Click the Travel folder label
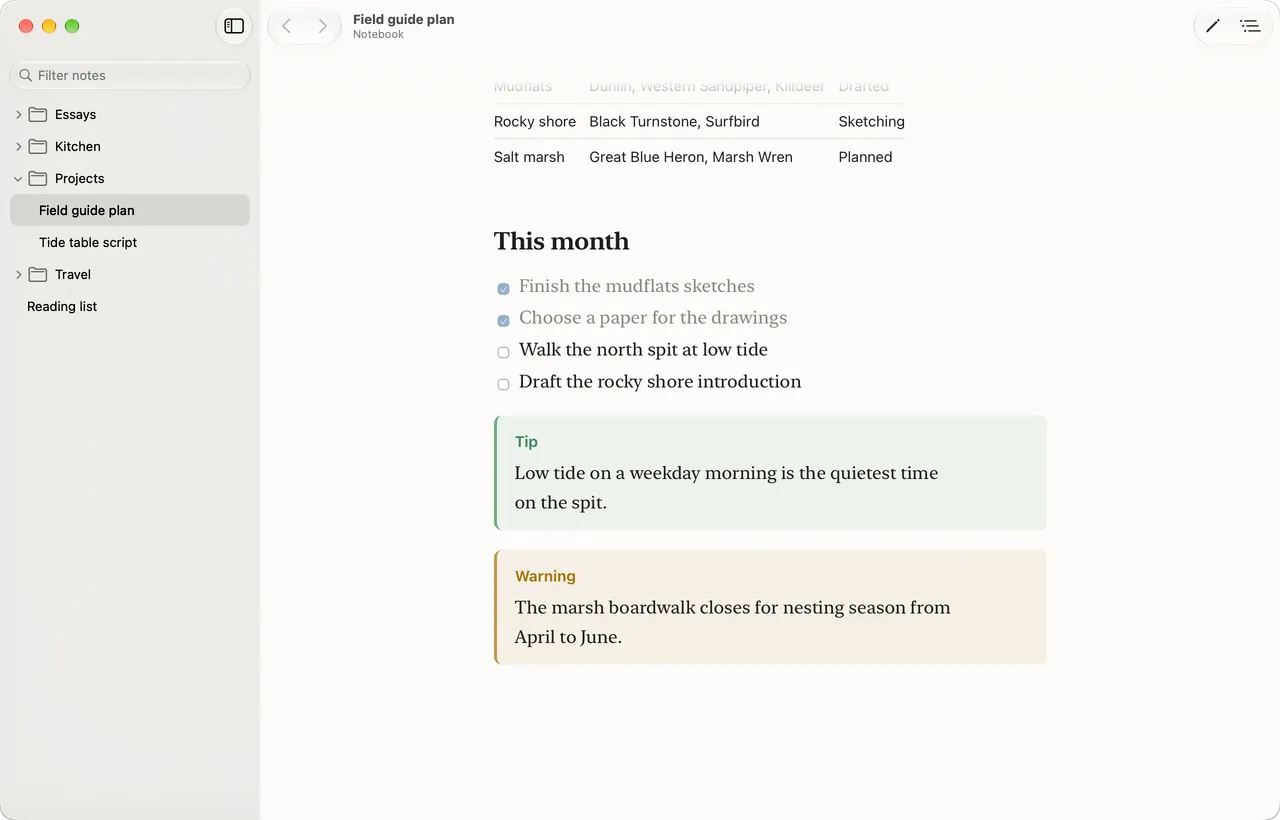 tap(73, 275)
